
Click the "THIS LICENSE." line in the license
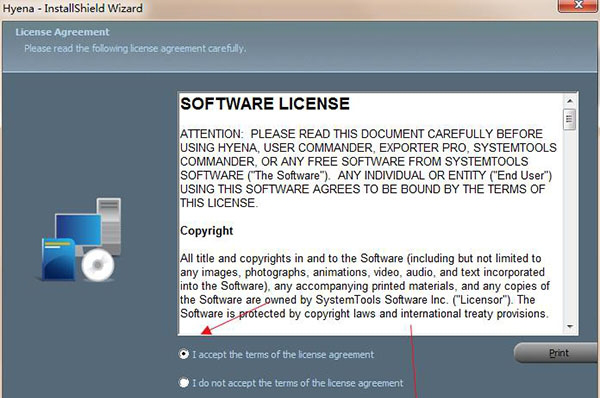point(219,203)
